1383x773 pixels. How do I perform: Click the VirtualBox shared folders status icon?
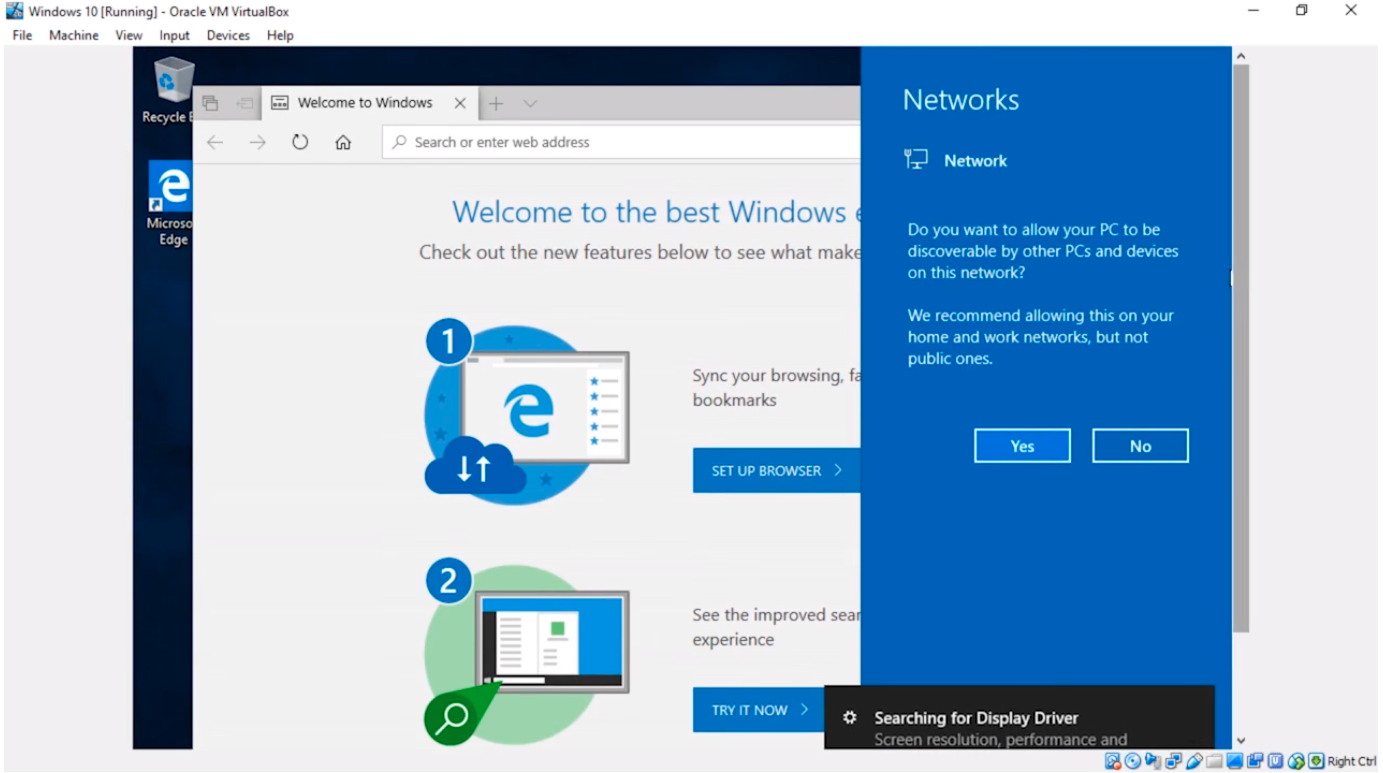(1214, 761)
